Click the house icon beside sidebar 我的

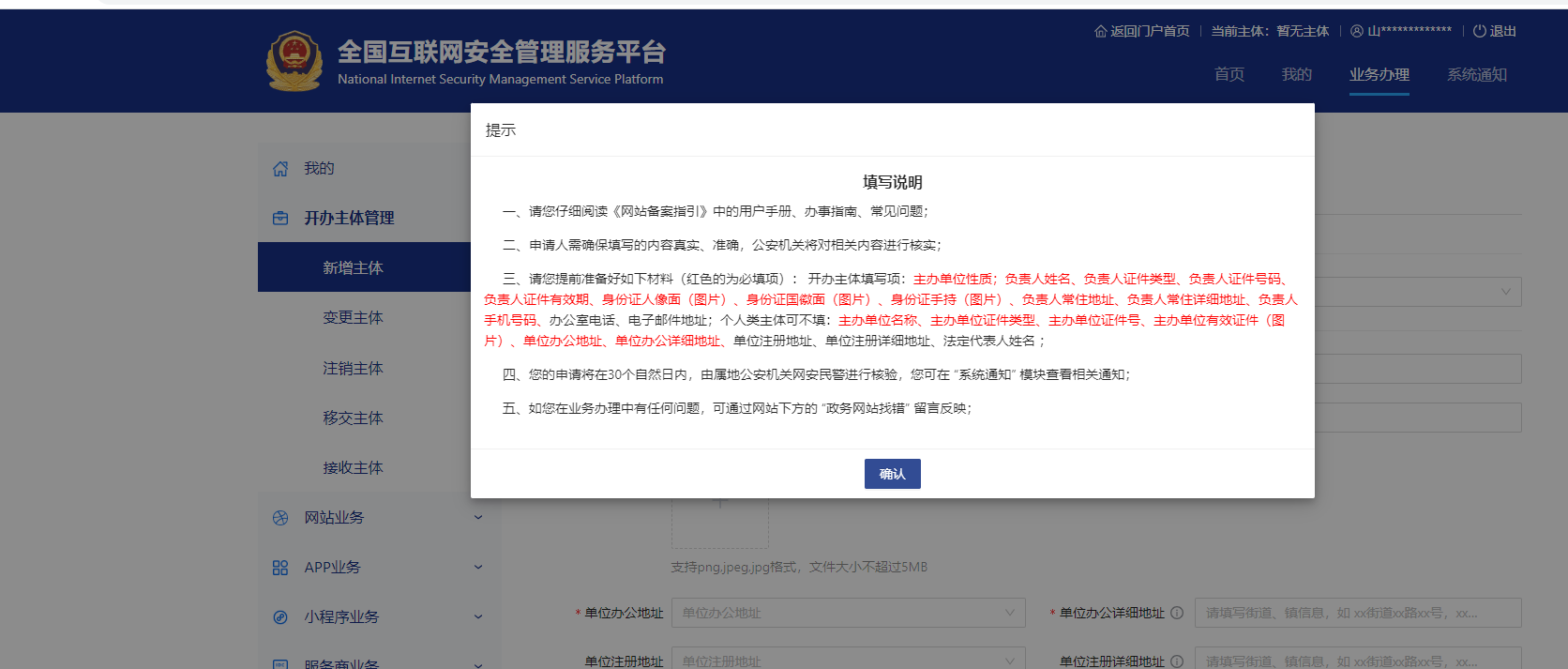coord(280,169)
